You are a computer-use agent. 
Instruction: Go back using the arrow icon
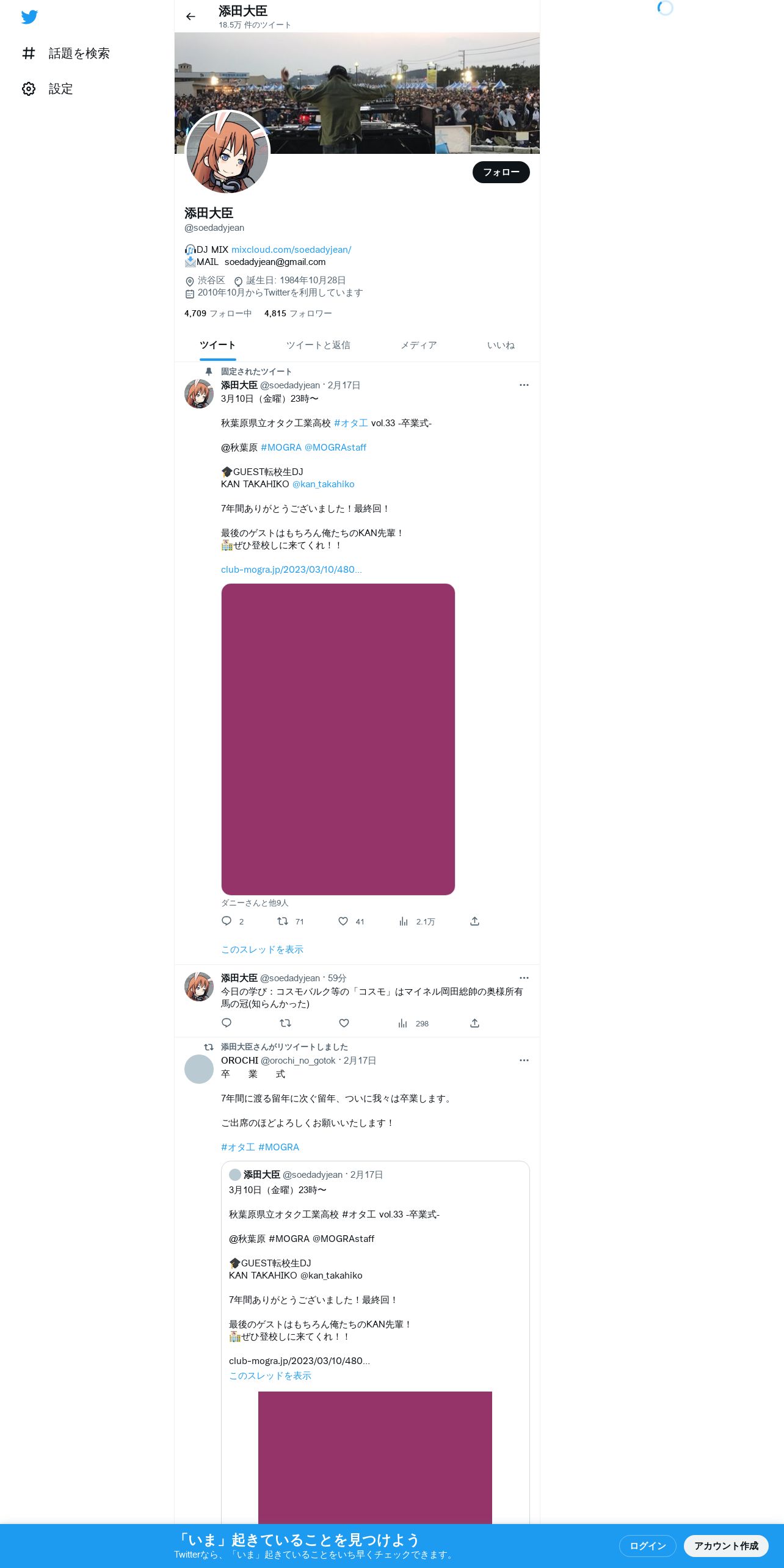click(x=191, y=16)
